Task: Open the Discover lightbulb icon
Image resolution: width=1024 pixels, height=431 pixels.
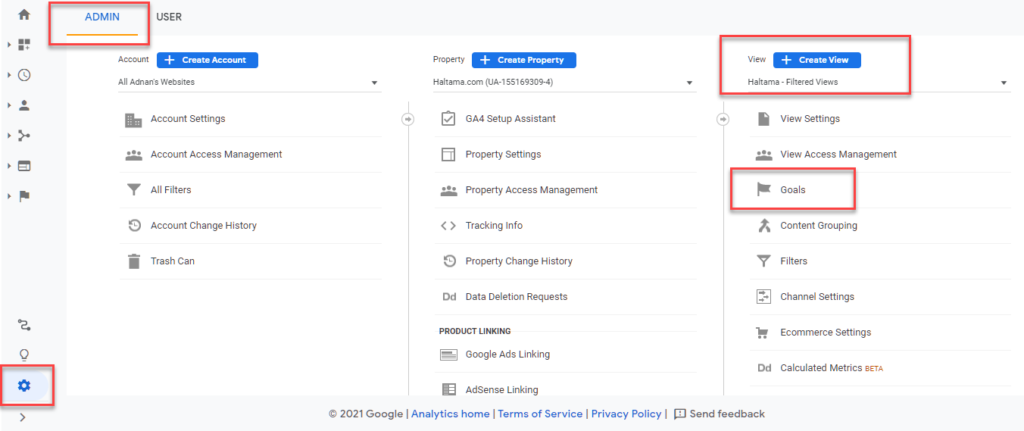Action: point(24,355)
